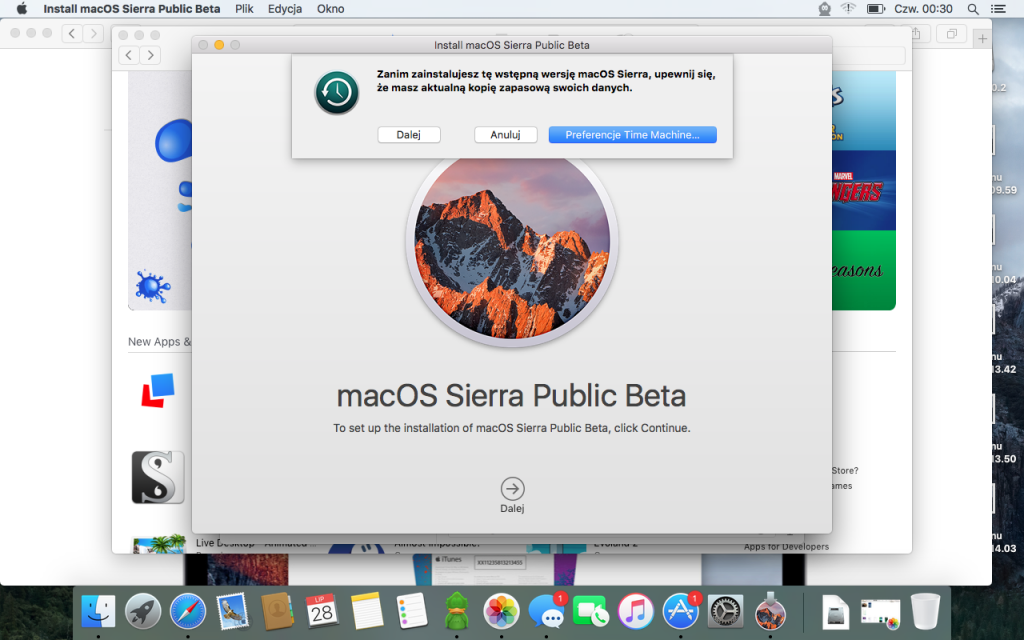The width and height of the screenshot is (1024, 640).
Task: Click the battery status icon in menu bar
Action: click(875, 8)
